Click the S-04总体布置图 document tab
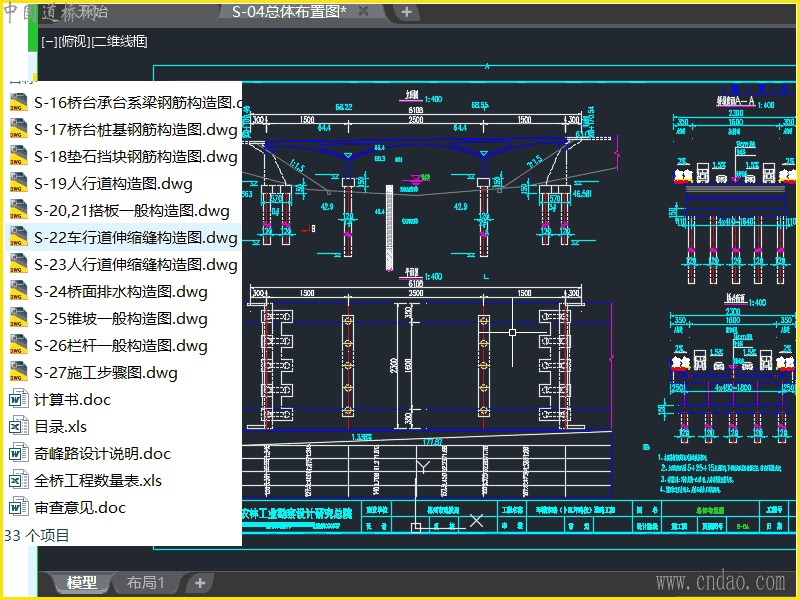The image size is (800, 600). click(x=288, y=12)
